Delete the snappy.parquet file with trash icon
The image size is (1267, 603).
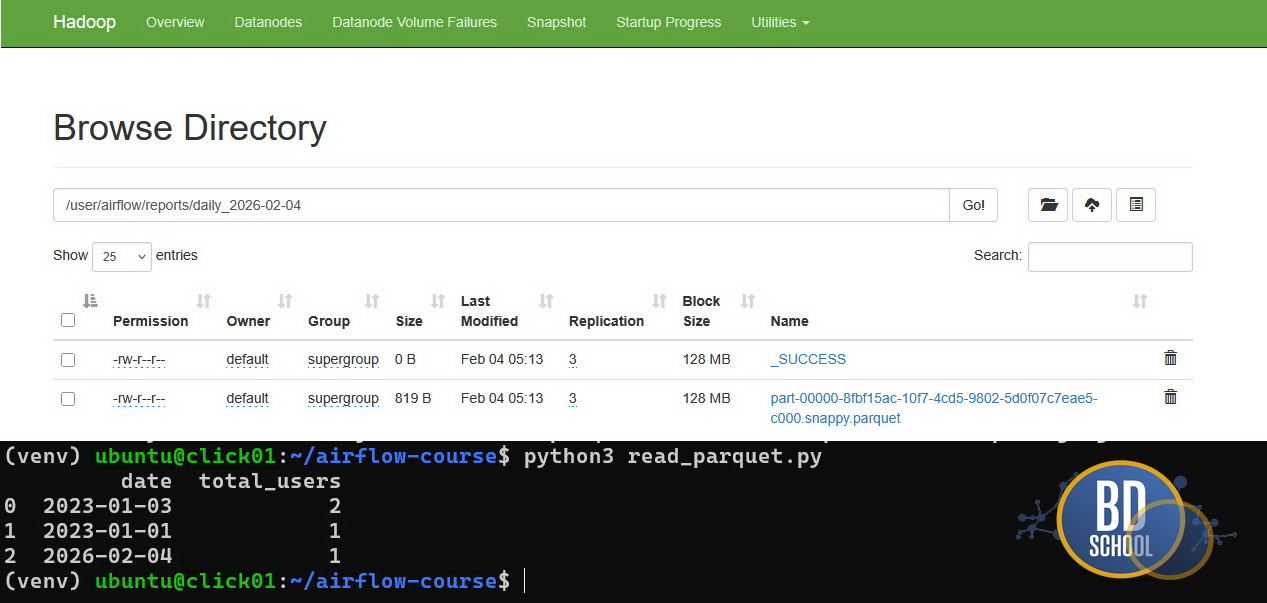[x=1170, y=397]
